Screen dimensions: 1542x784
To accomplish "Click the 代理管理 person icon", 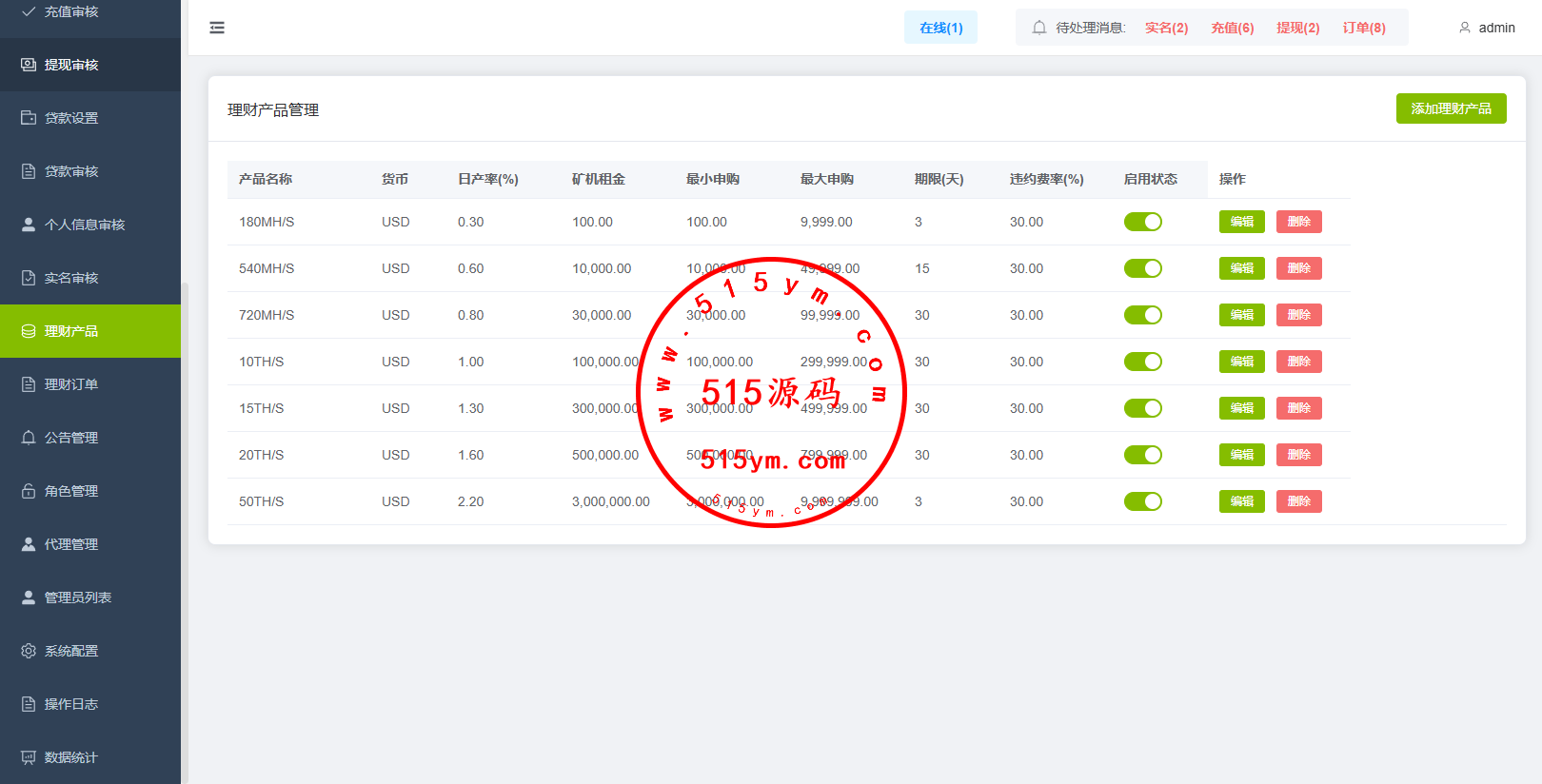I will coord(29,544).
